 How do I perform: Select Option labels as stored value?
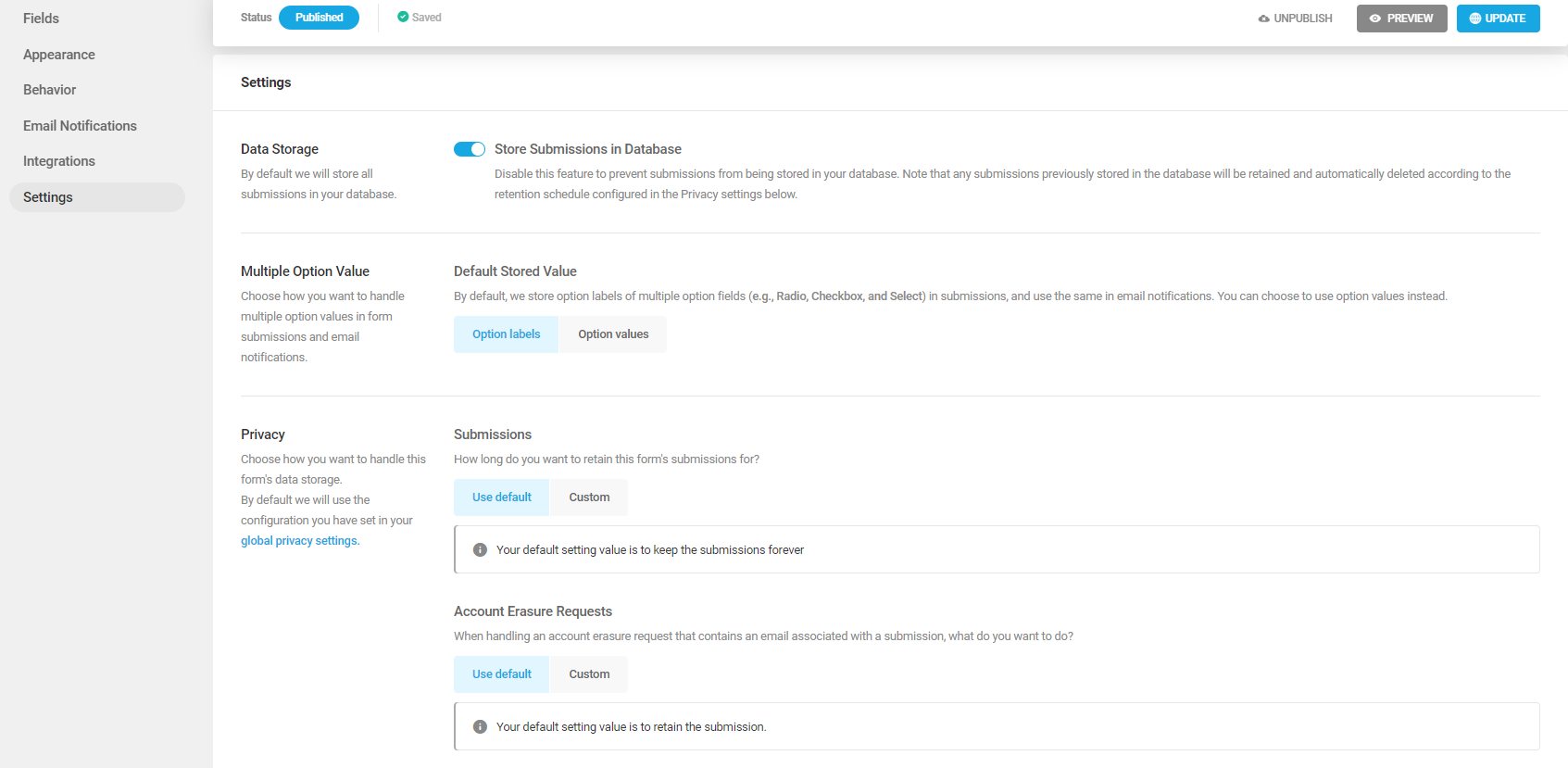(x=506, y=334)
